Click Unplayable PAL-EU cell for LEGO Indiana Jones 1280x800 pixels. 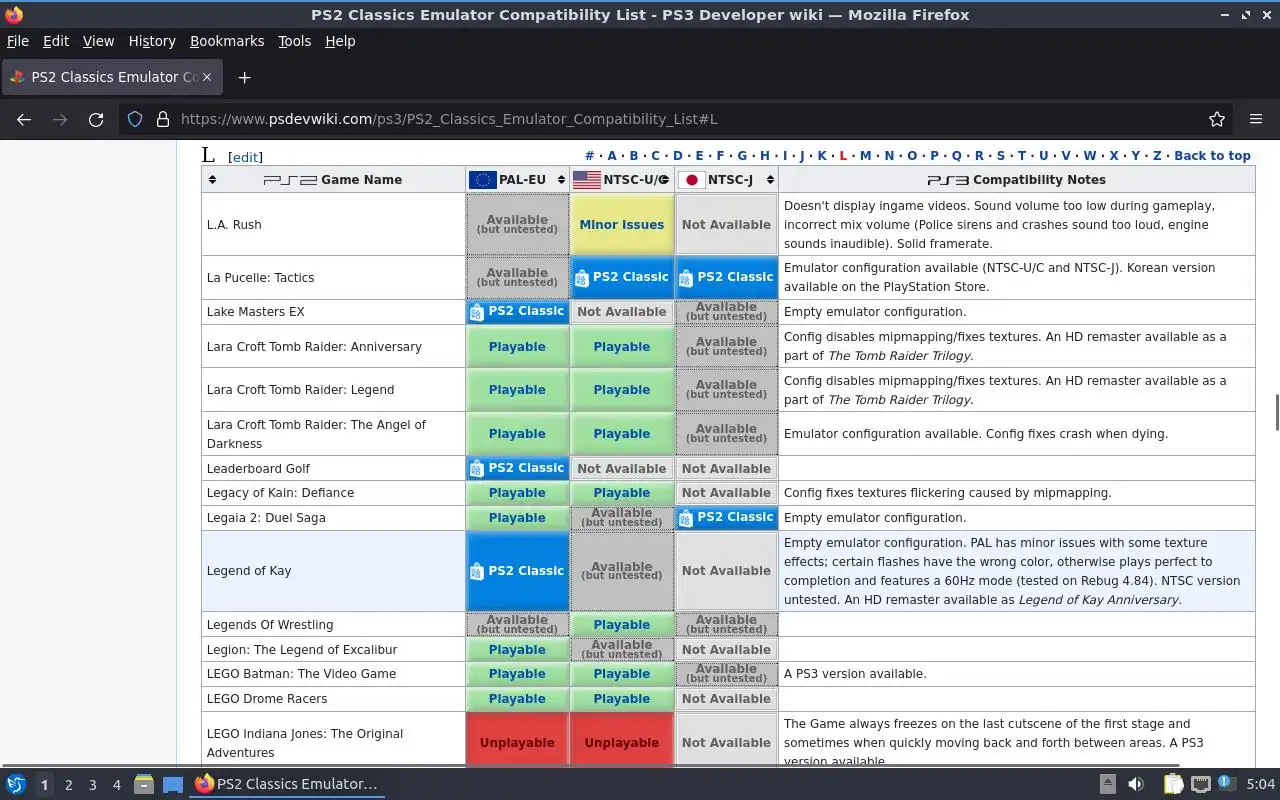click(517, 741)
